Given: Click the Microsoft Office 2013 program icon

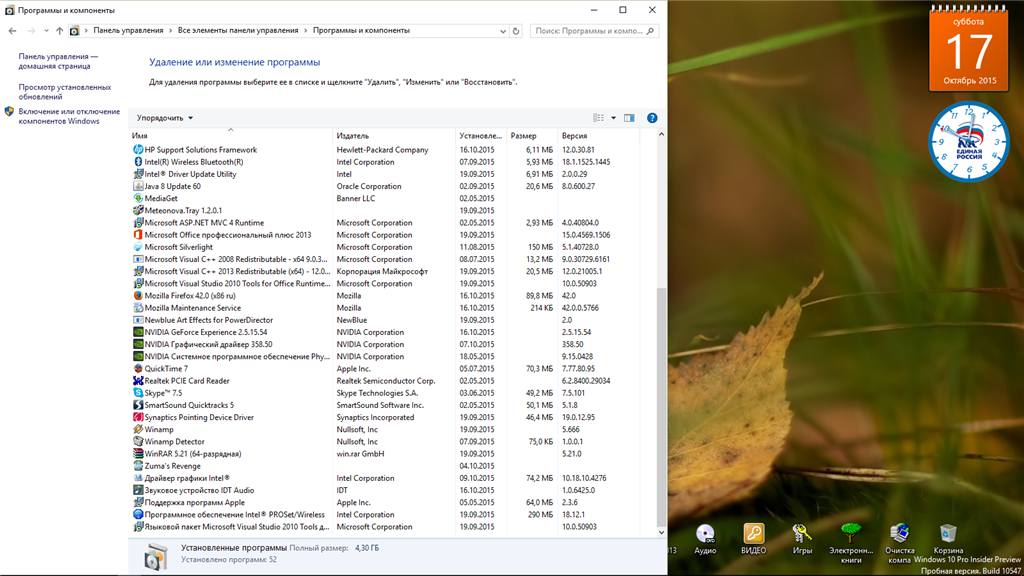Looking at the screenshot, I should [x=138, y=234].
